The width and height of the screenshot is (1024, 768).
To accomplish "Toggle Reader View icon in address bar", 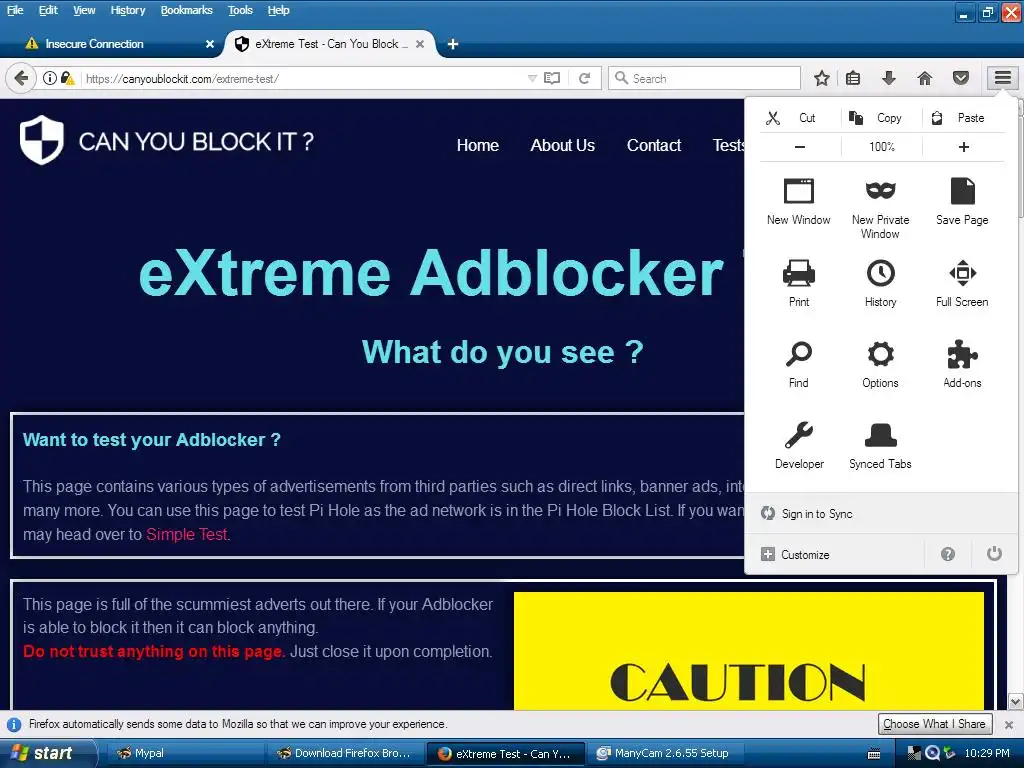I will tap(552, 78).
